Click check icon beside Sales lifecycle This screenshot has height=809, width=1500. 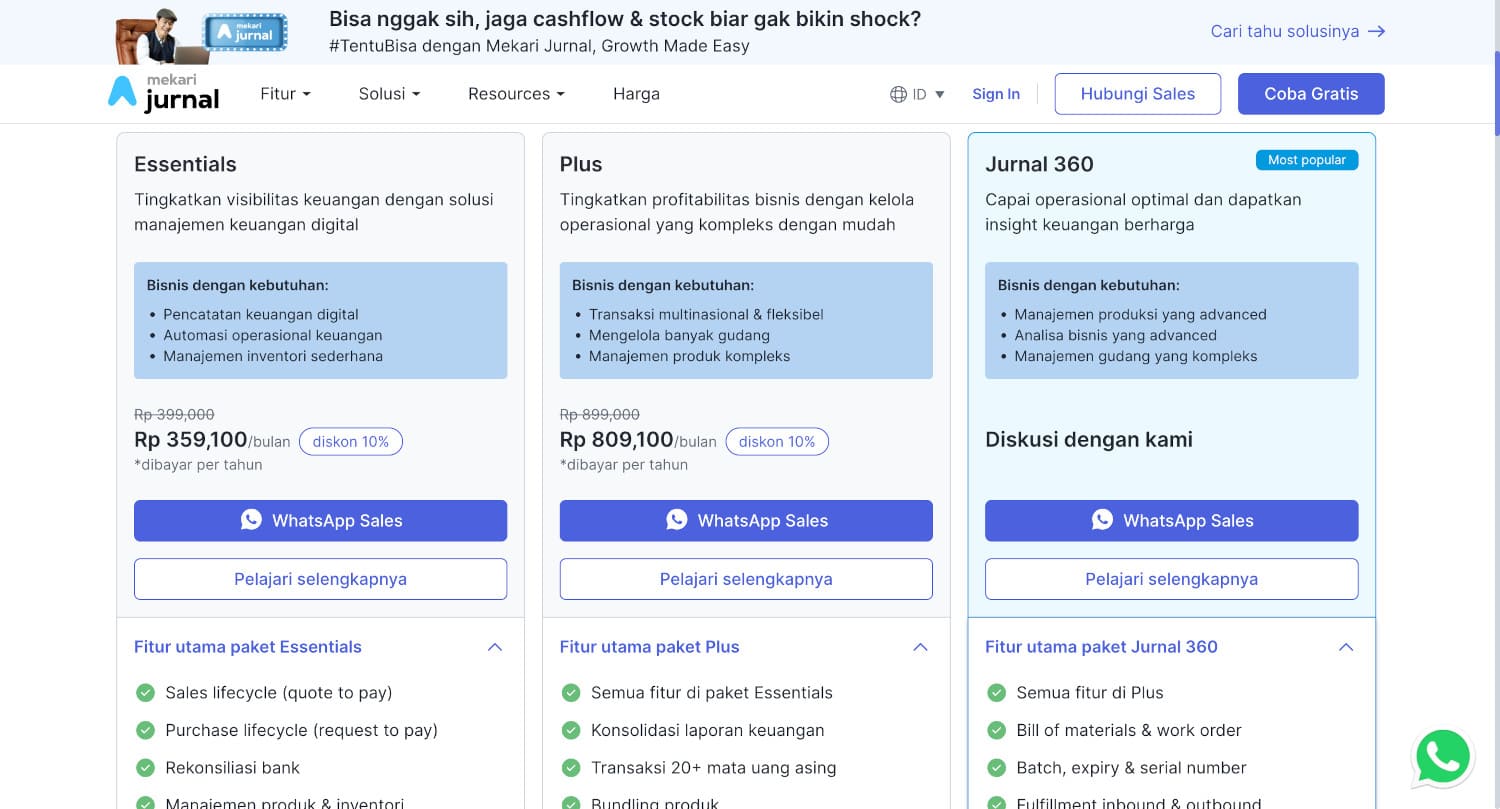tap(145, 692)
